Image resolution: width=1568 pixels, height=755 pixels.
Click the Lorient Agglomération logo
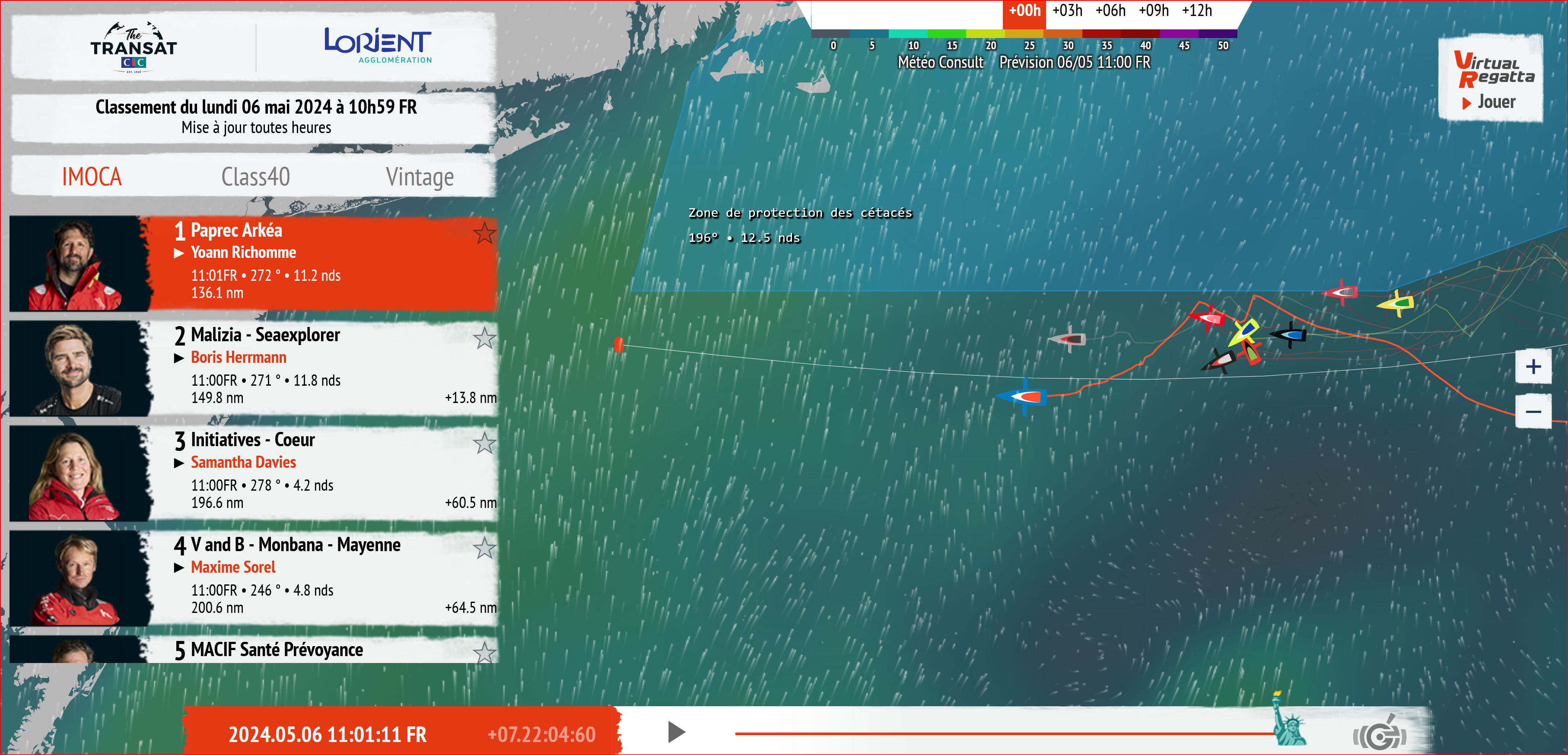point(378,45)
